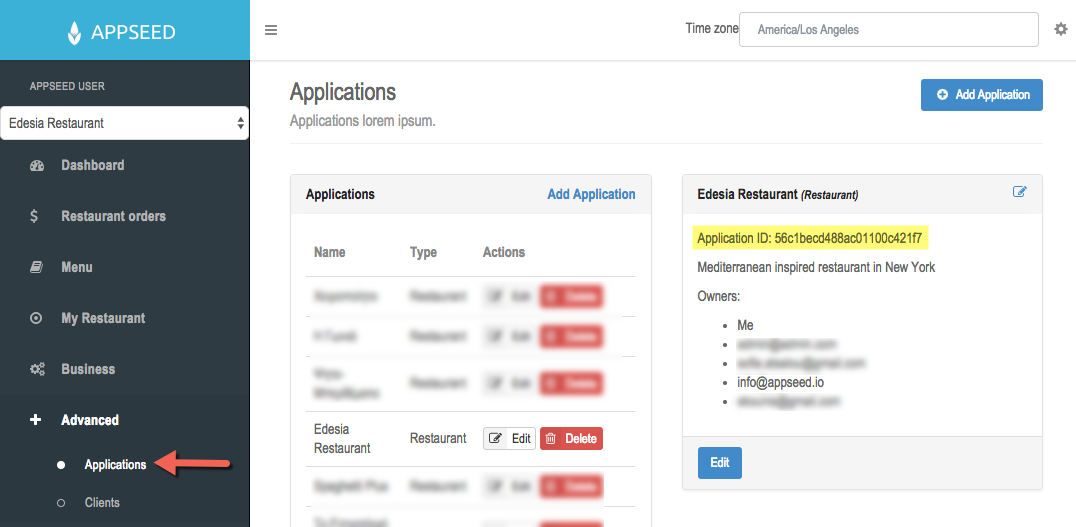Image resolution: width=1076 pixels, height=527 pixels.
Task: Open the settings gear icon
Action: [x=1061, y=30]
